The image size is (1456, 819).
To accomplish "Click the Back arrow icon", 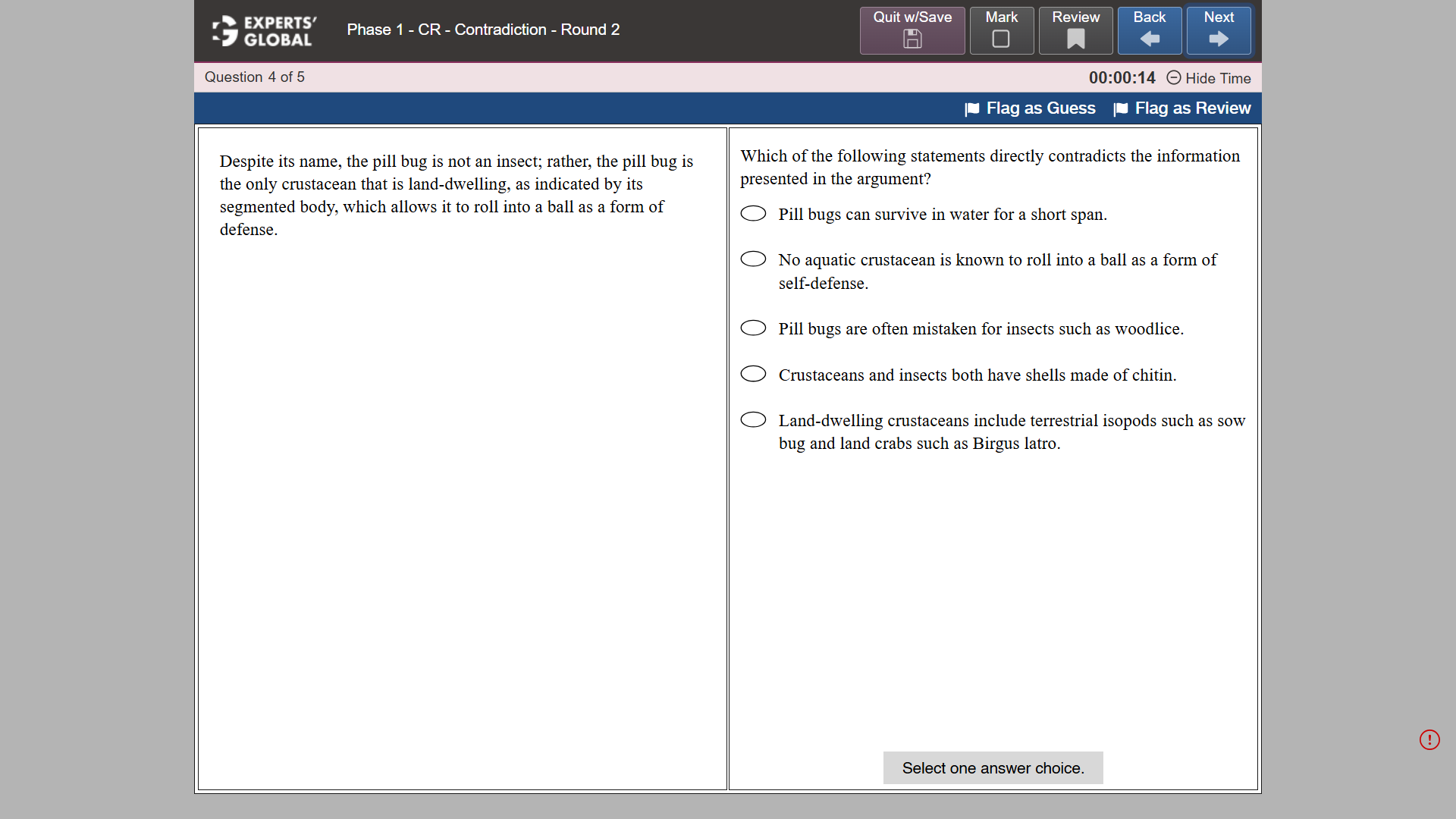I will tap(1149, 39).
